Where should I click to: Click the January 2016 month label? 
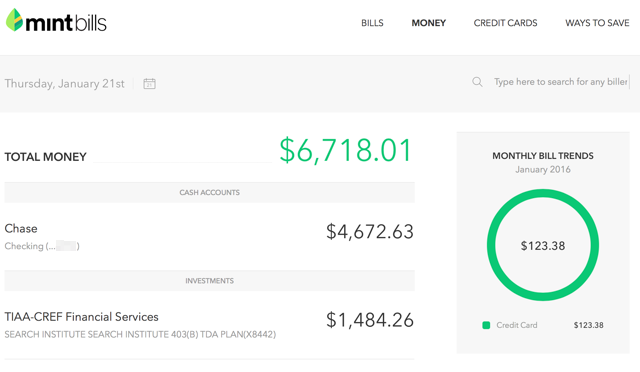[543, 169]
